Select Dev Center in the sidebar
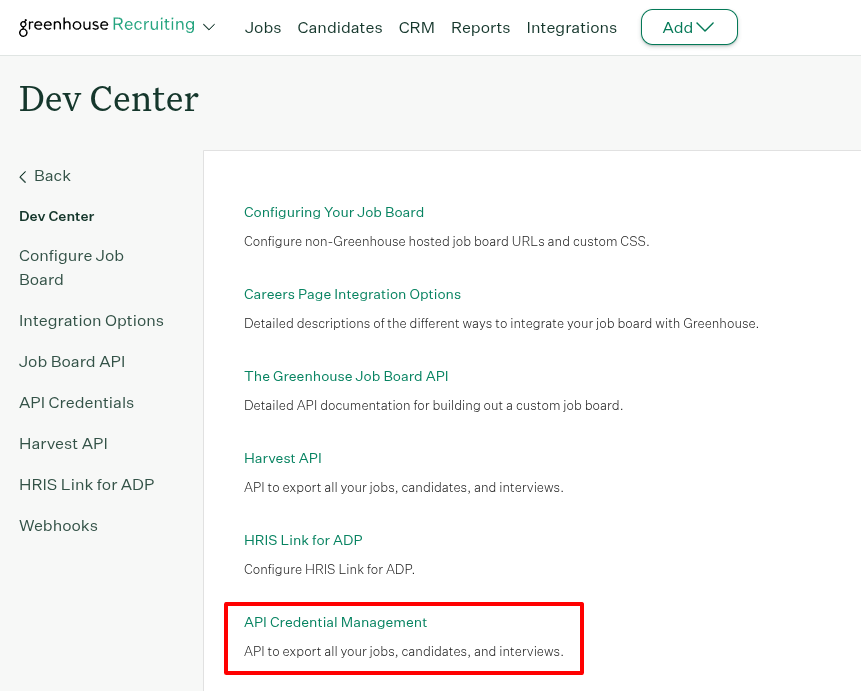This screenshot has width=861, height=691. tap(57, 216)
